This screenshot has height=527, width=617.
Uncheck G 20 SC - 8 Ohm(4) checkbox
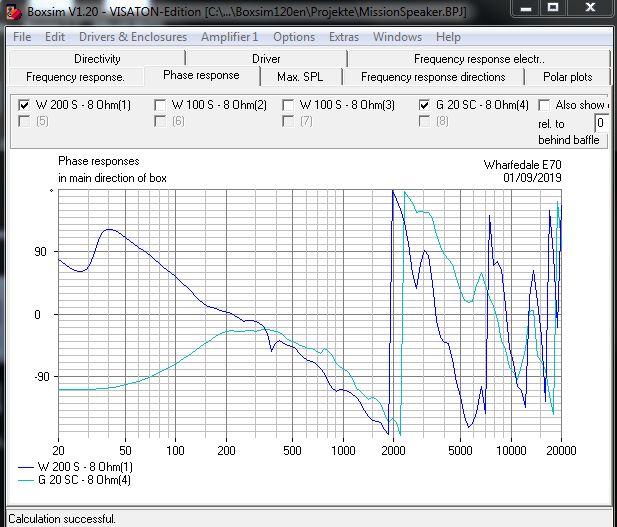[424, 105]
